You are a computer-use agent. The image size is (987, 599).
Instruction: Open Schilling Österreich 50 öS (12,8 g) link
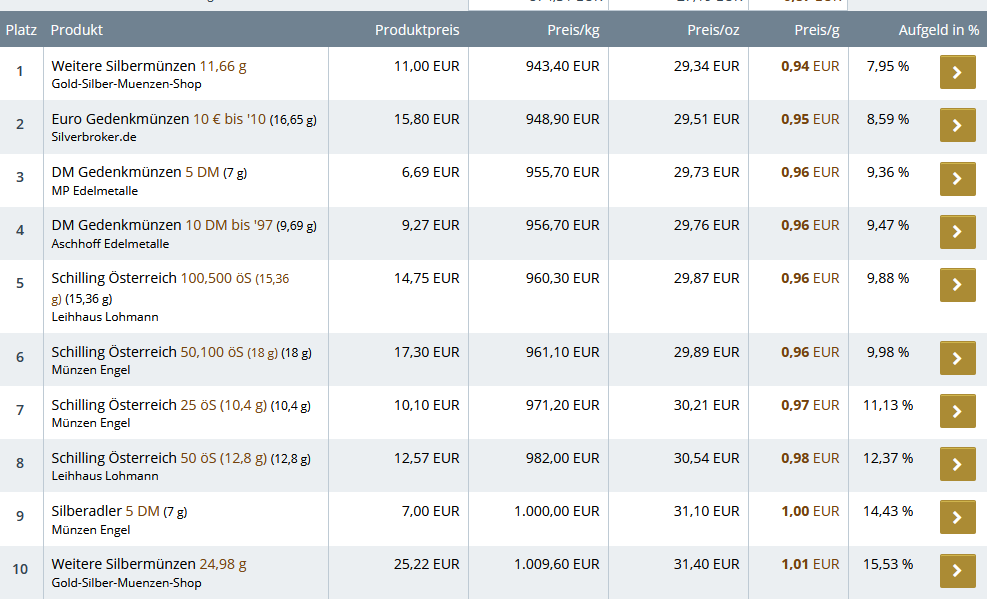(x=181, y=458)
